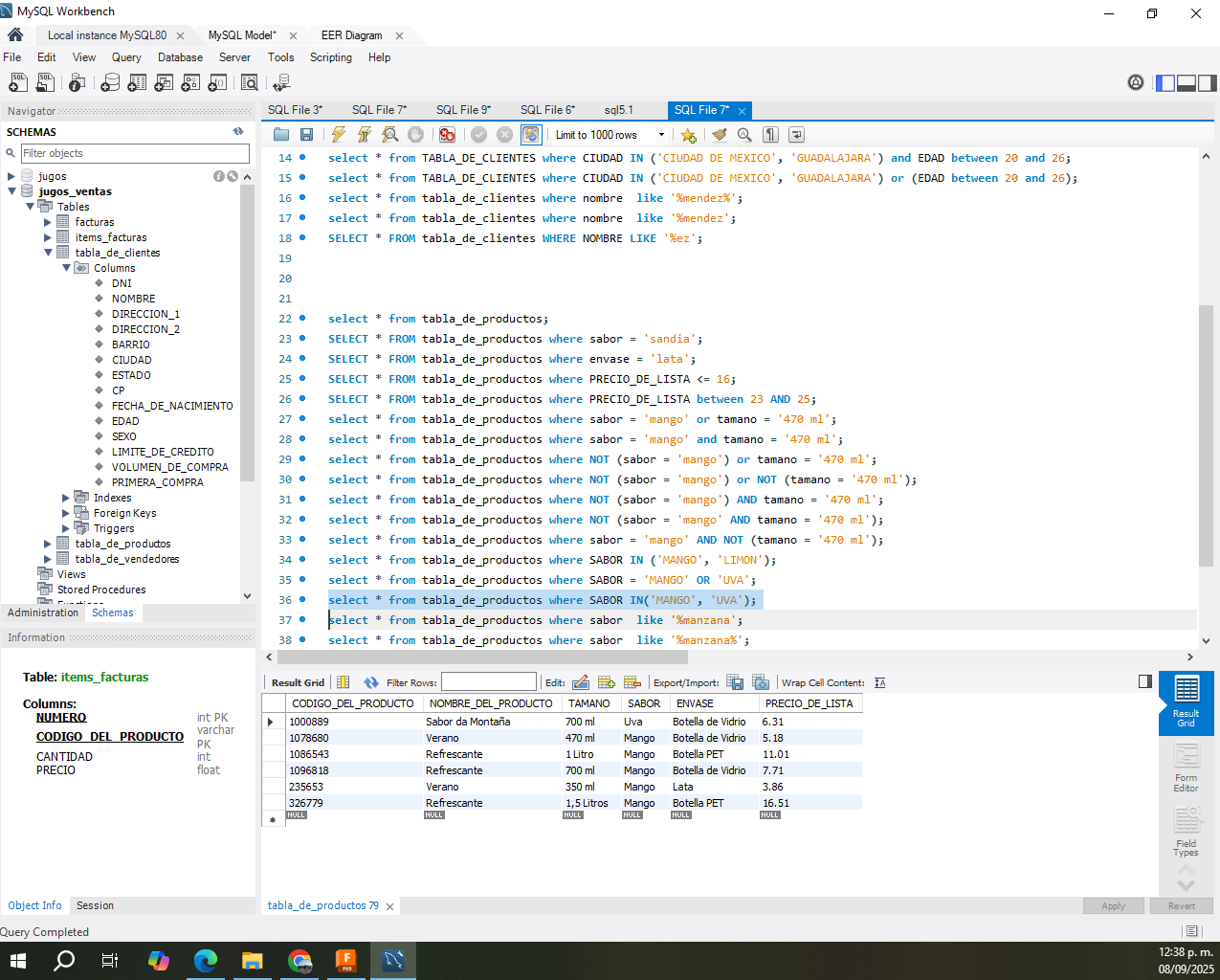Beautify the SQL with broom icon
This screenshot has height=980, width=1220.
point(720,135)
